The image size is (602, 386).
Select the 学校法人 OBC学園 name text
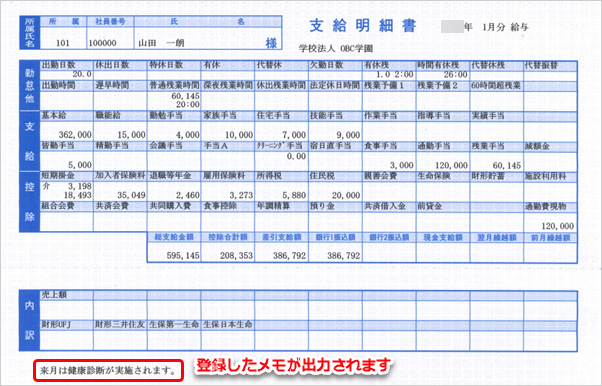pos(336,49)
